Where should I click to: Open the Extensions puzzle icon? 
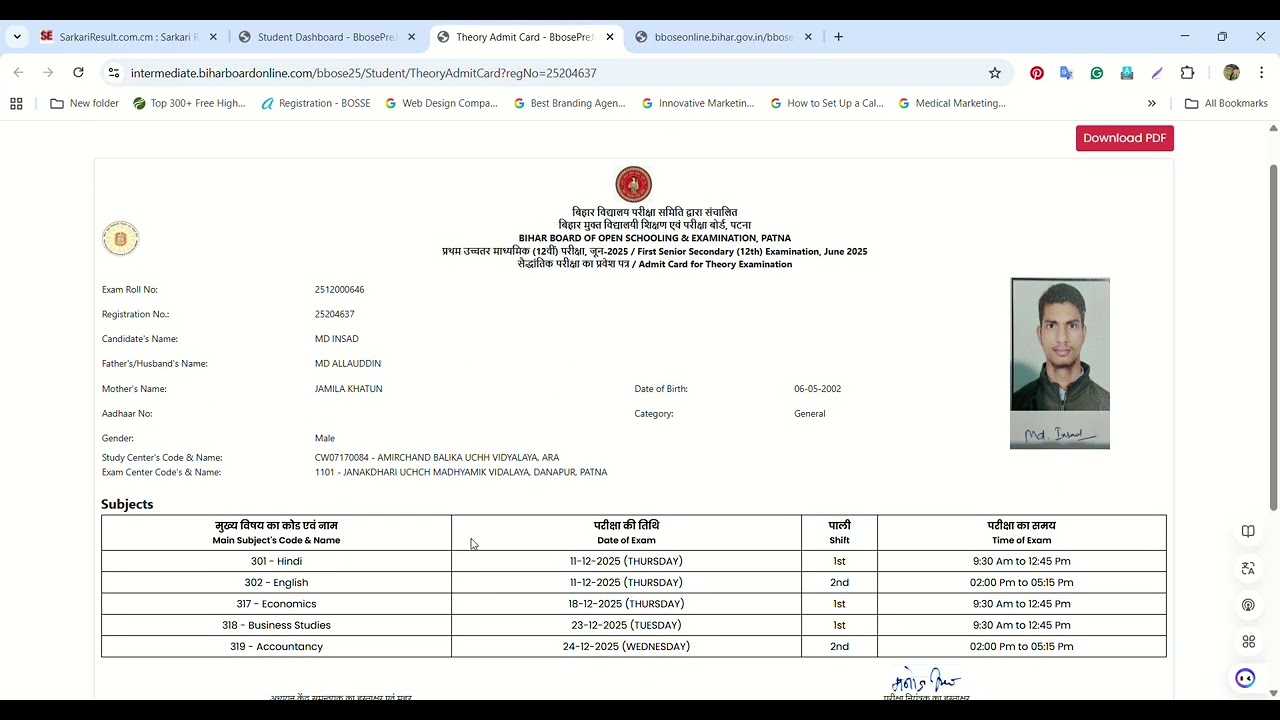coord(1187,73)
